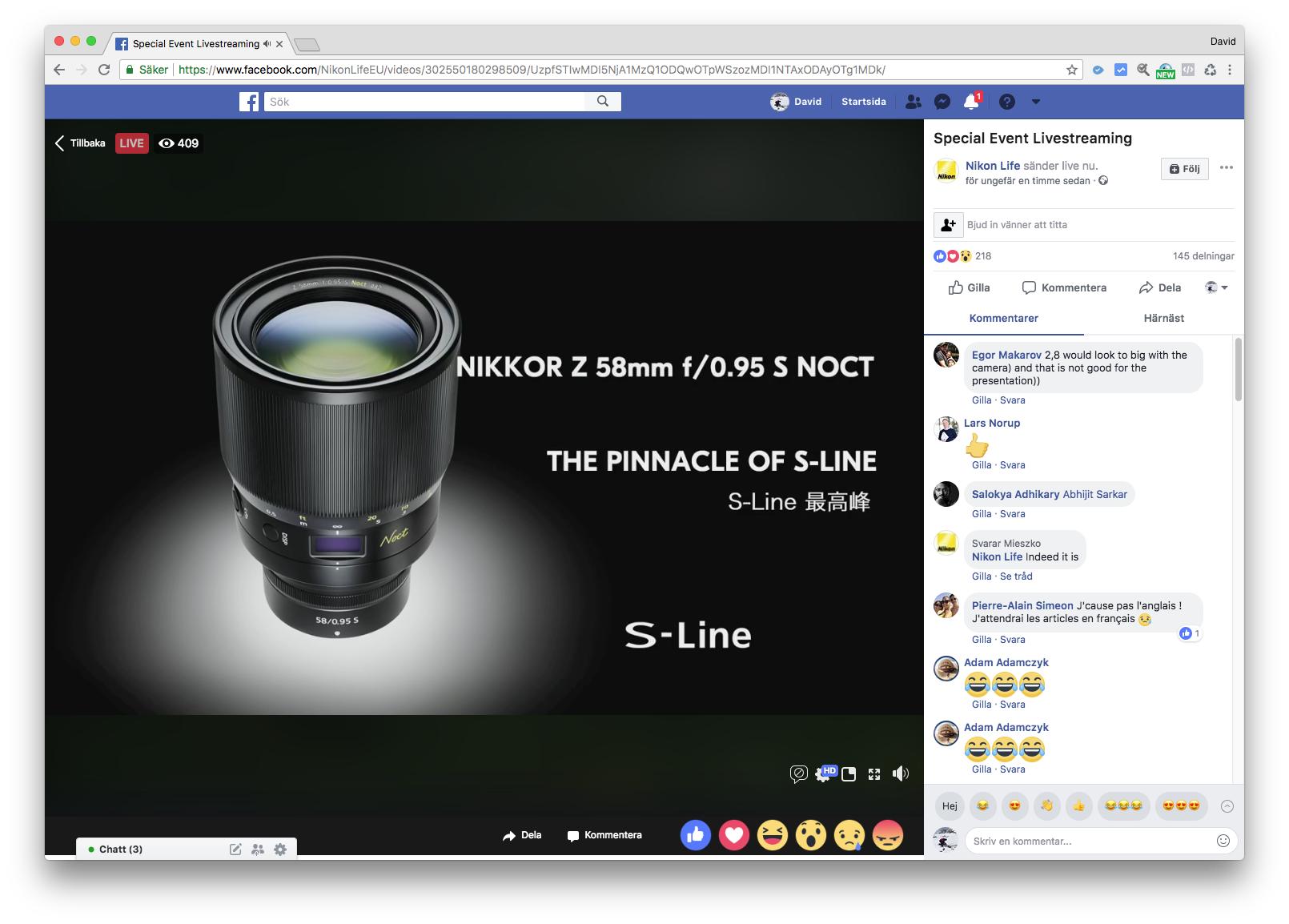This screenshot has width=1289, height=924.
Task: Expand the account dropdown arrow in top bar
Action: coord(1036,102)
